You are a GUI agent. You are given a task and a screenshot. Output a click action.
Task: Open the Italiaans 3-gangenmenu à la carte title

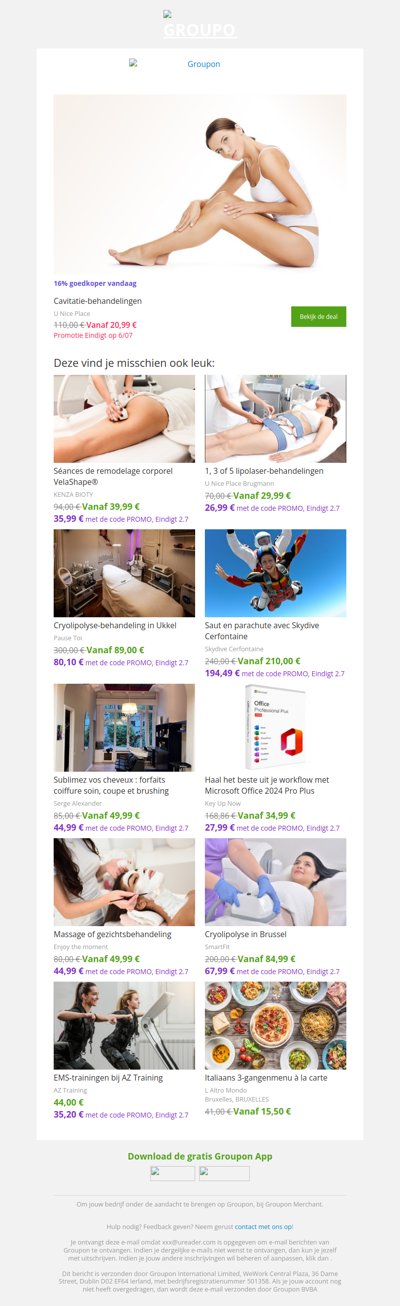pos(266,1078)
